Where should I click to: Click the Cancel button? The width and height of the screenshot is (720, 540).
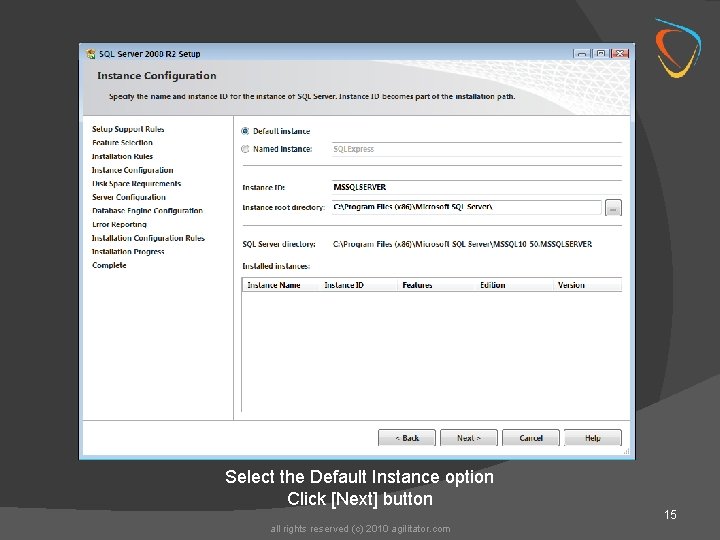(x=531, y=438)
